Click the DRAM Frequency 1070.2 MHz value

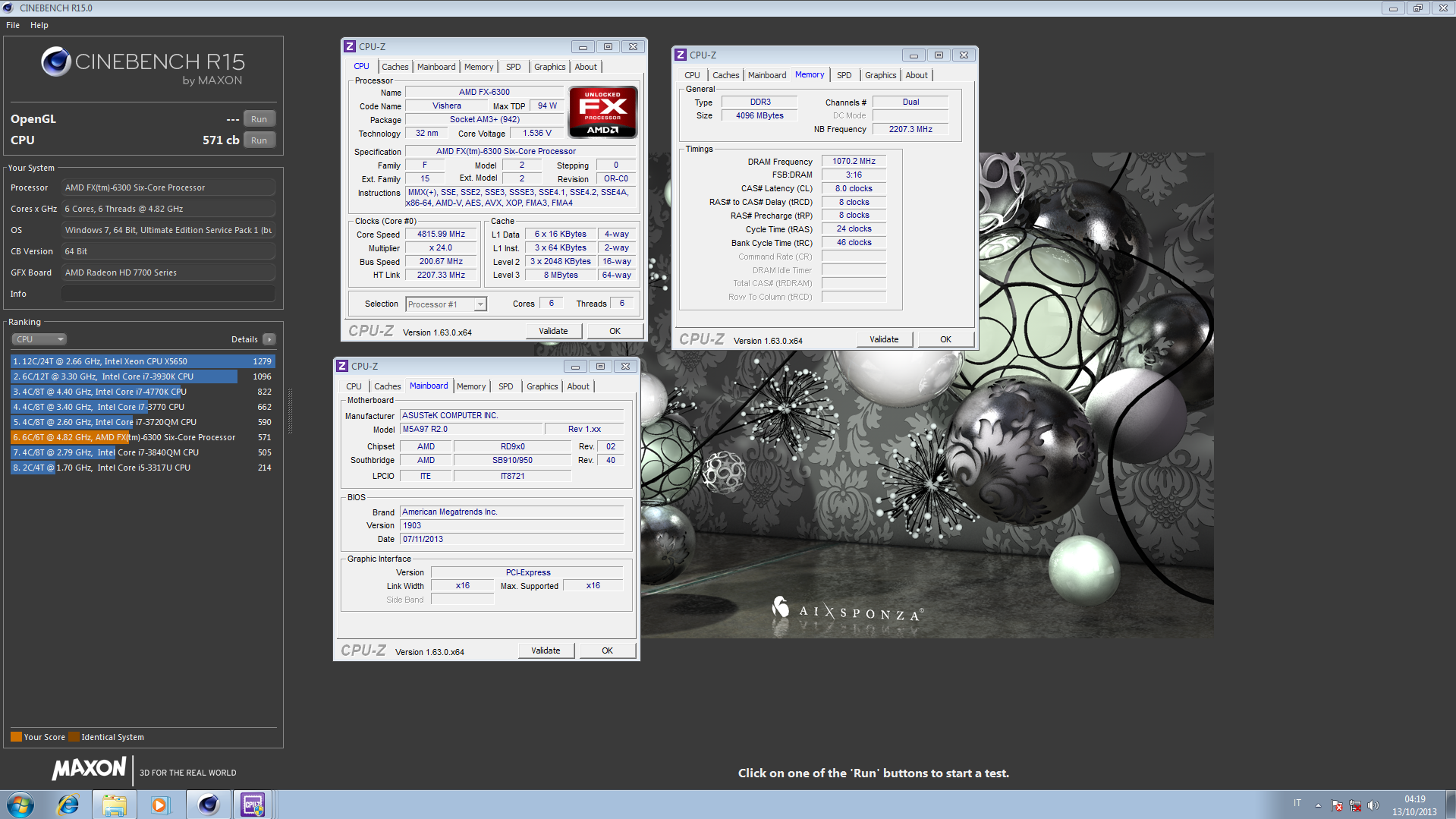click(854, 161)
